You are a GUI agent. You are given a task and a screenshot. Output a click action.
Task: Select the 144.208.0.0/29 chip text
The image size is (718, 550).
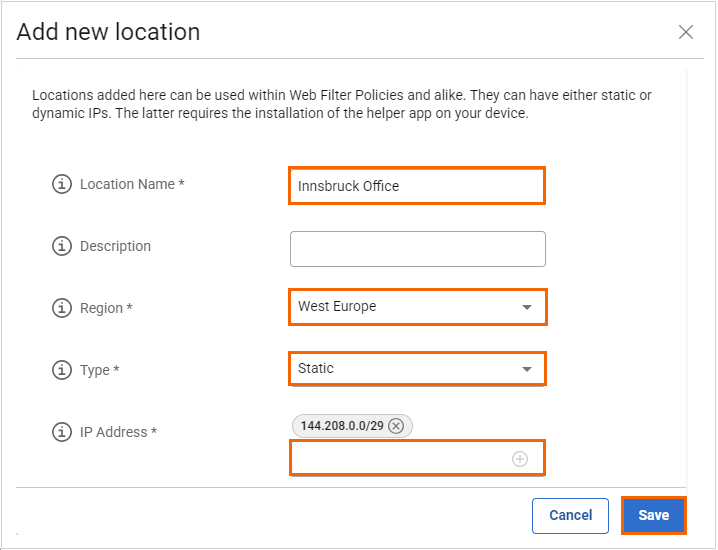[342, 426]
